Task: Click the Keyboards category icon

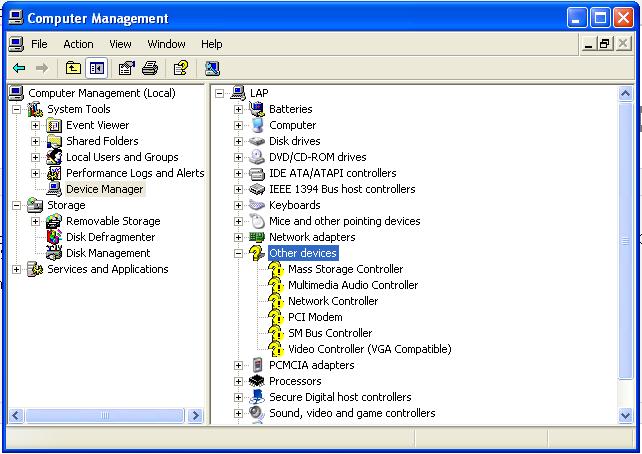Action: [x=257, y=205]
